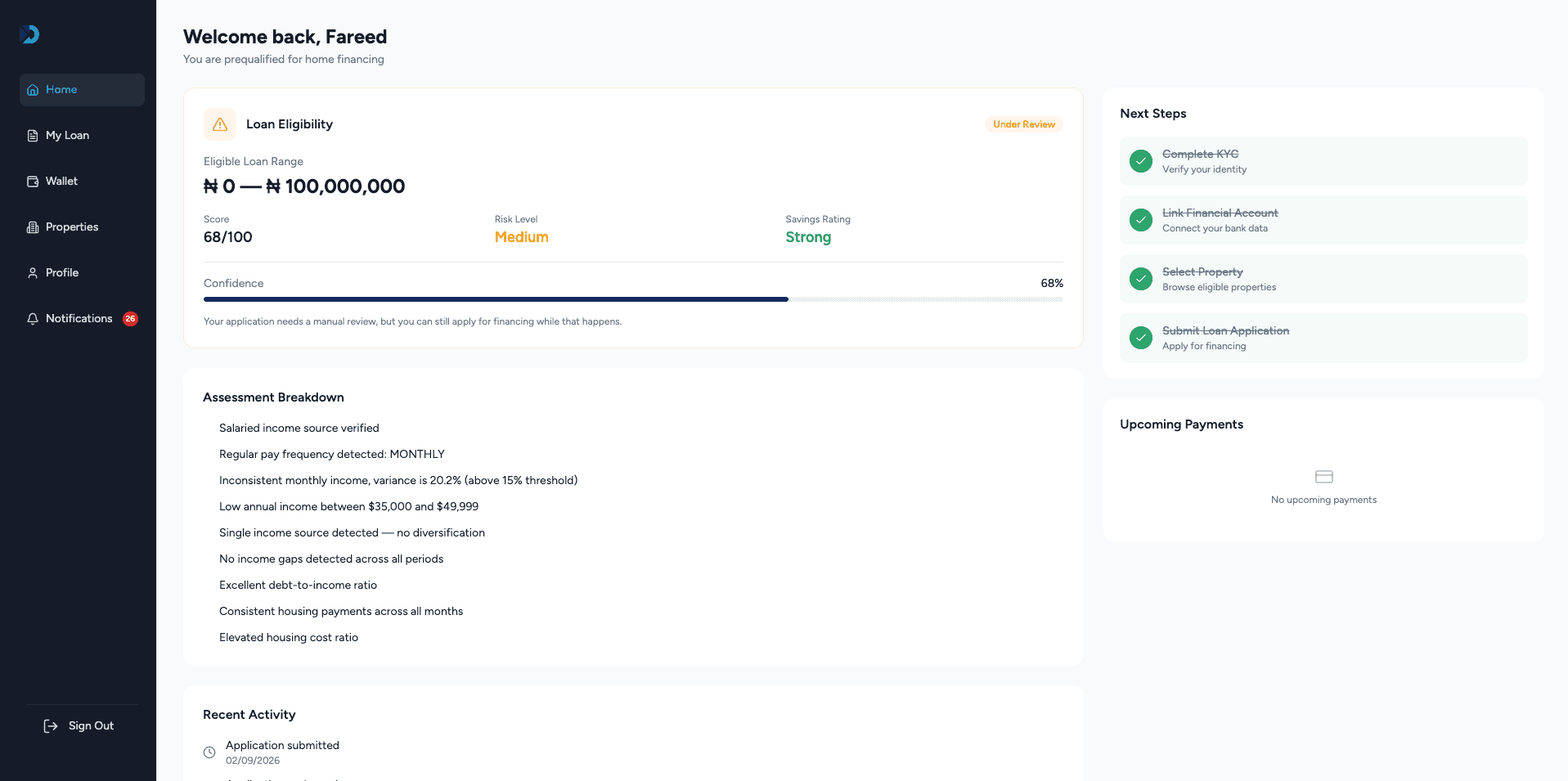Image resolution: width=1568 pixels, height=781 pixels.
Task: Click the Confidence progress bar
Action: (633, 299)
